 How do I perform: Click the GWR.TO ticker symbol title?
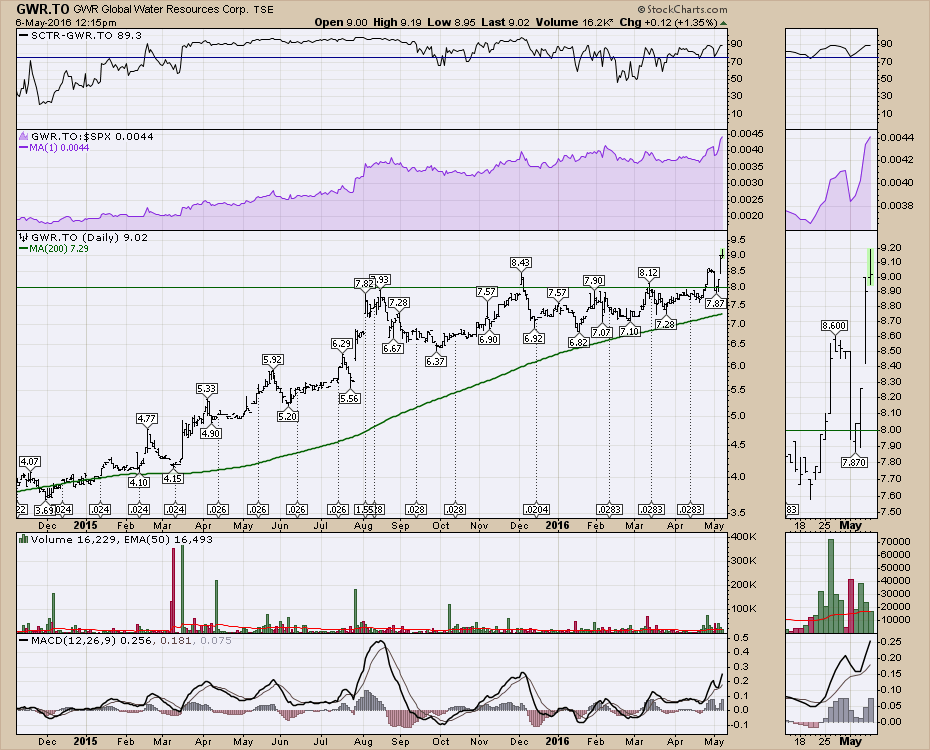[x=42, y=9]
